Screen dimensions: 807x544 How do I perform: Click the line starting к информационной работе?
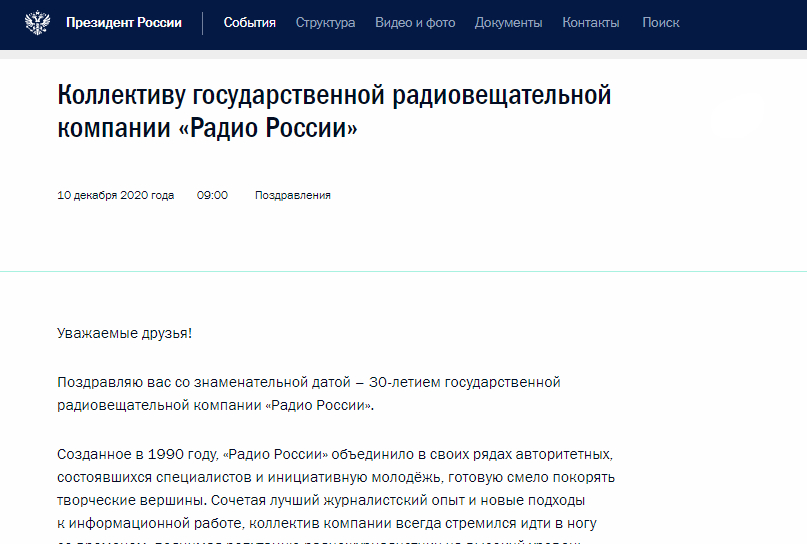click(x=327, y=523)
